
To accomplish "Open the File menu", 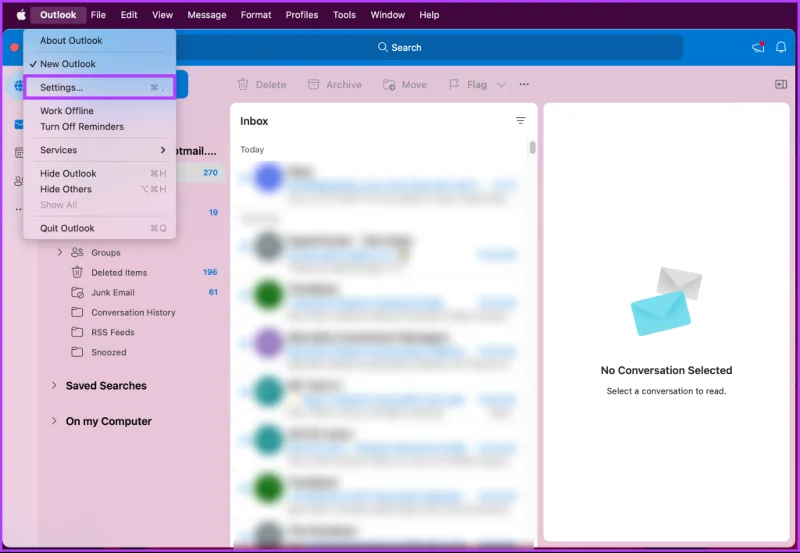I will tap(98, 15).
